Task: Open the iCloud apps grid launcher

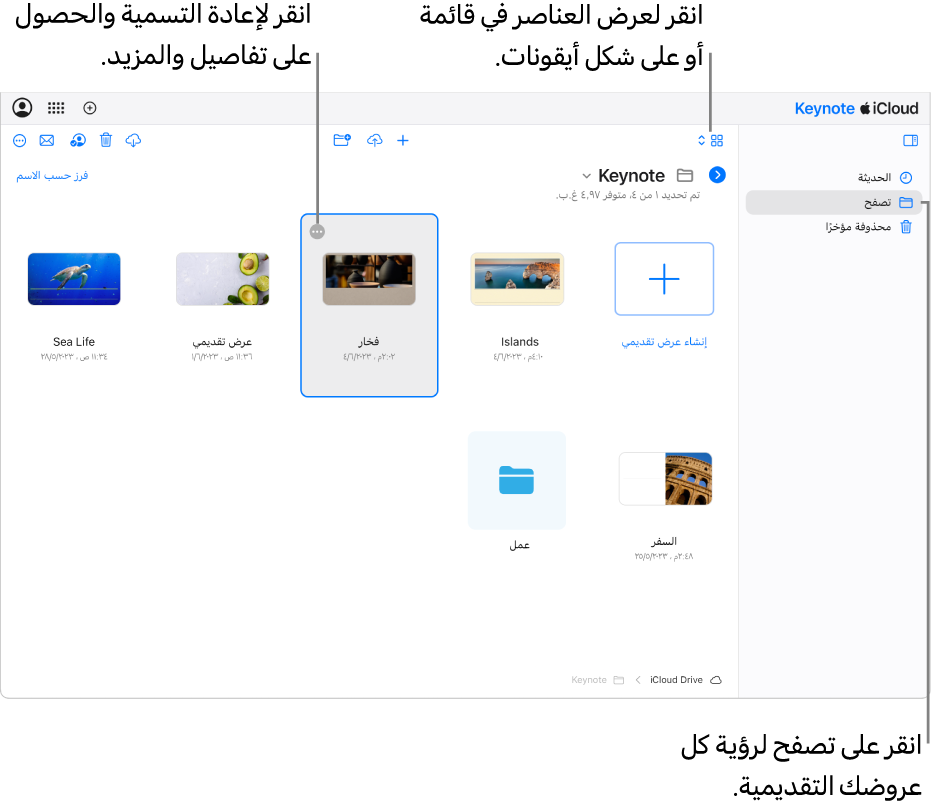Action: [x=56, y=108]
